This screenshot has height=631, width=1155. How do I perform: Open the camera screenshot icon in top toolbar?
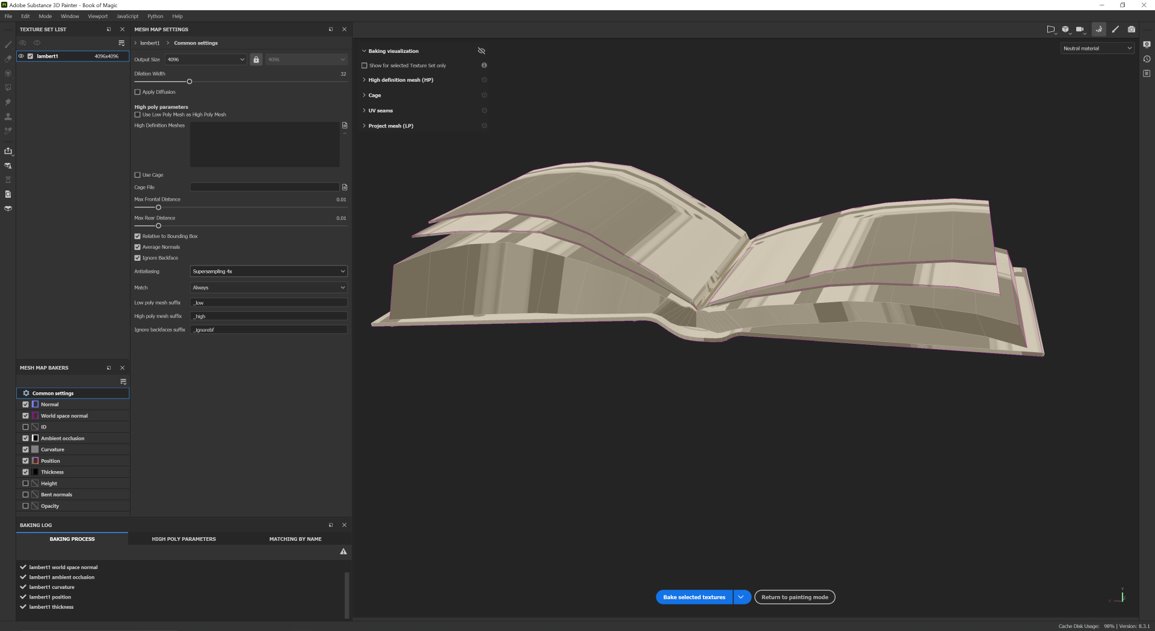click(x=1131, y=29)
